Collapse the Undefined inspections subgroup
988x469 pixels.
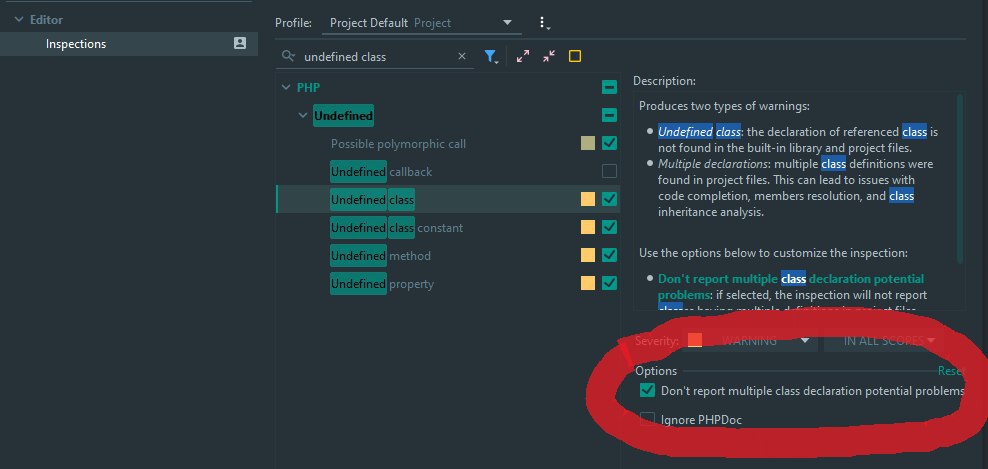coord(304,116)
